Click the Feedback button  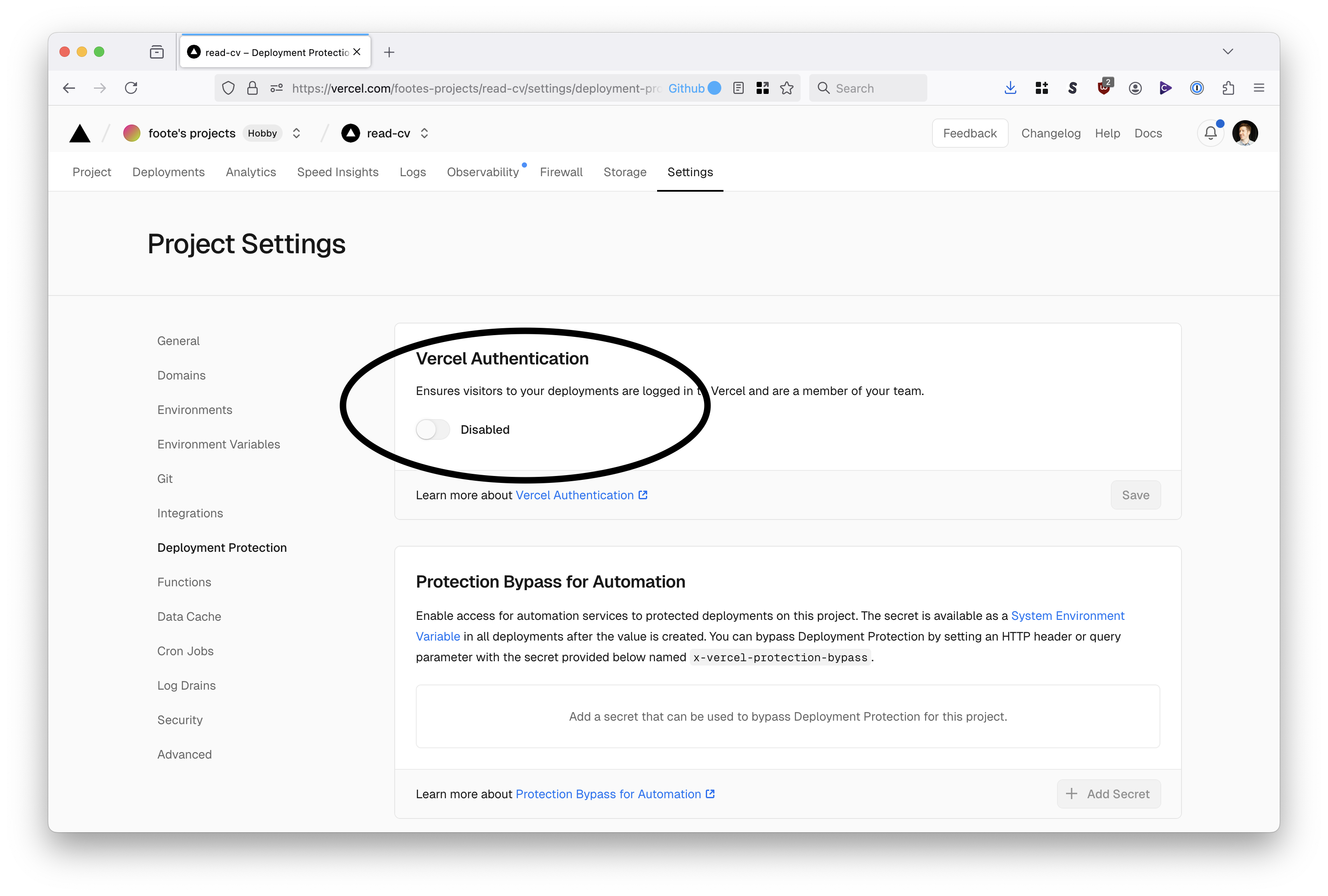tap(970, 133)
